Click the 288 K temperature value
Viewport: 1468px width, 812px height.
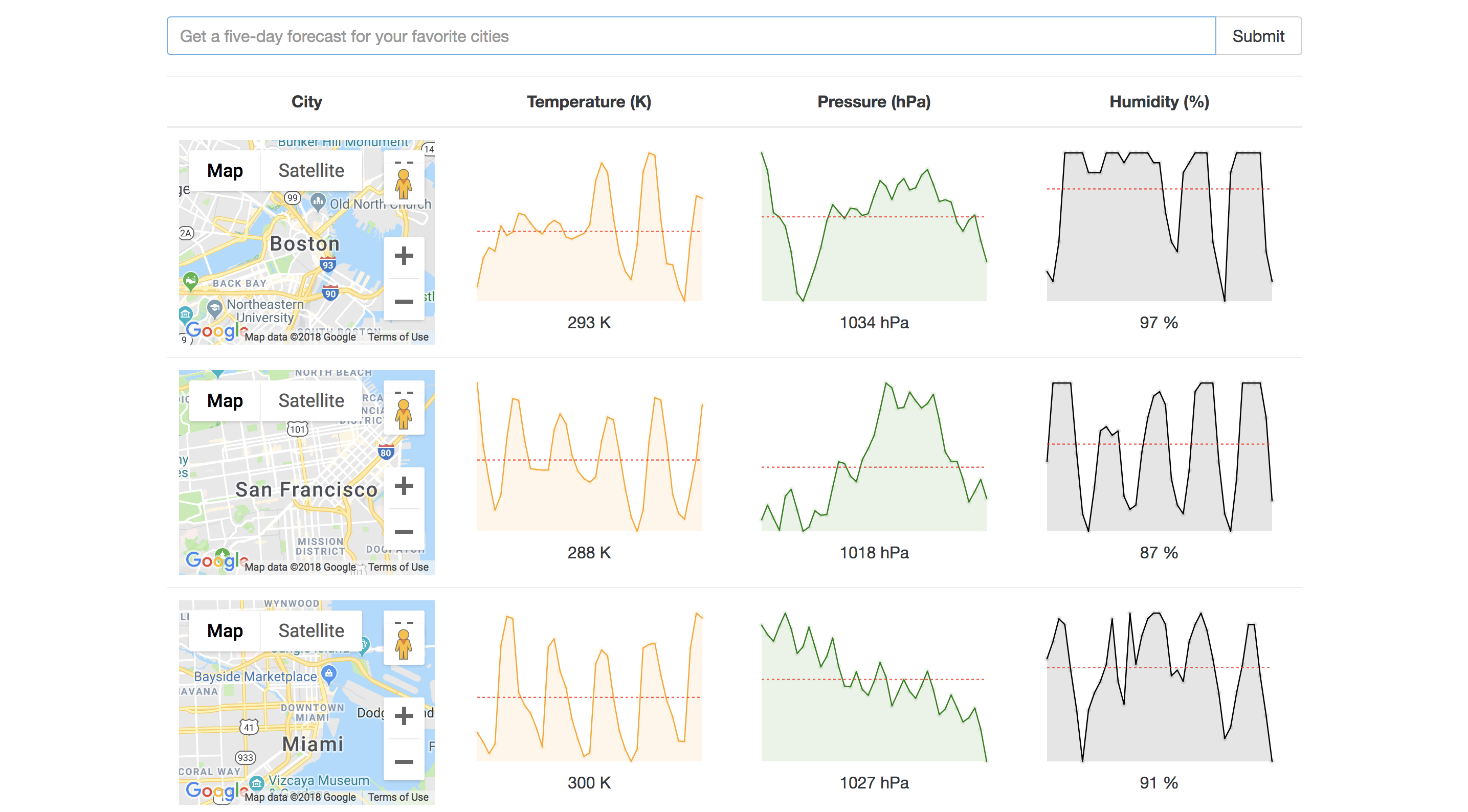click(589, 553)
